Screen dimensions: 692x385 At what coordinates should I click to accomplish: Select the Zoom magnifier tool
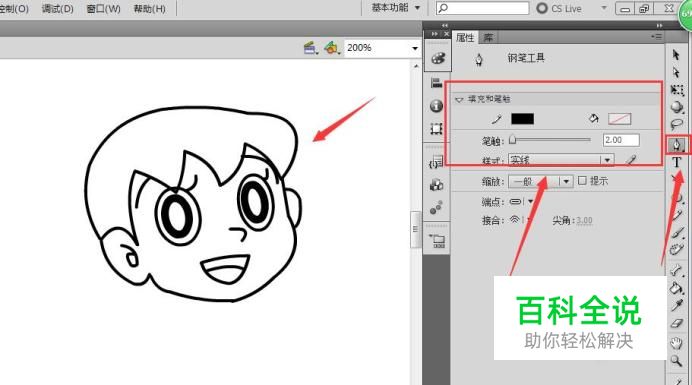point(677,361)
